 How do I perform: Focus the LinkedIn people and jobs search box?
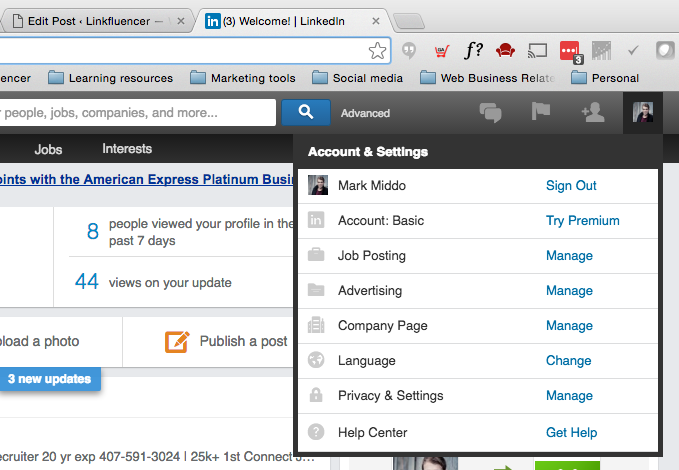[138, 113]
